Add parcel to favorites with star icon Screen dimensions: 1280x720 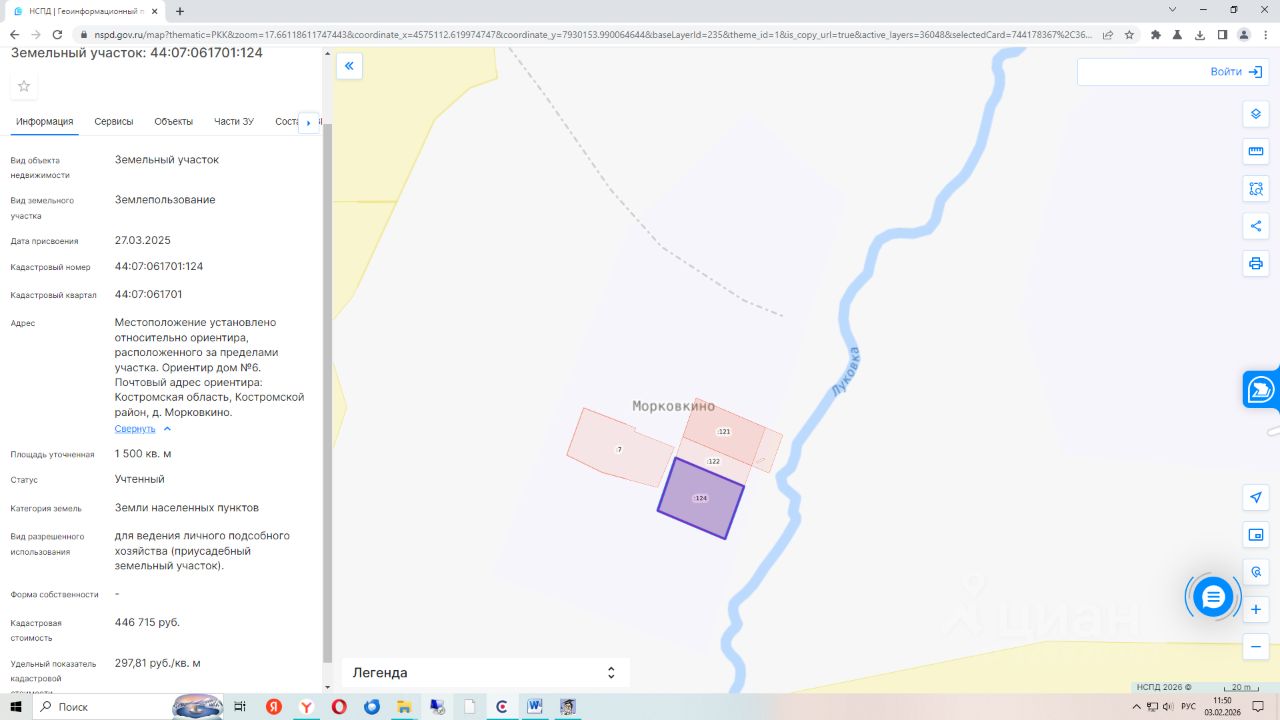point(24,86)
